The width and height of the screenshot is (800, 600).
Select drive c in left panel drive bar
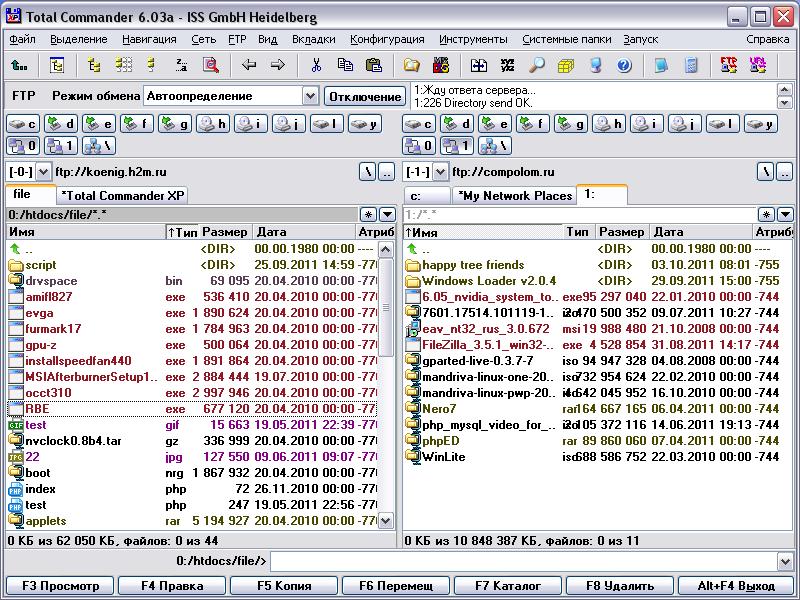coord(24,124)
